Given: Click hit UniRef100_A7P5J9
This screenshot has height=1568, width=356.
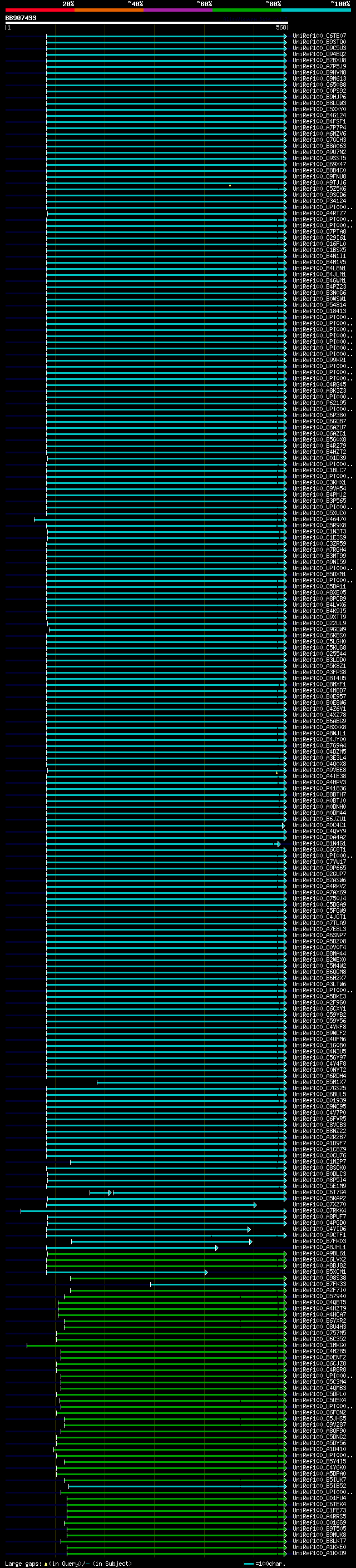Looking at the screenshot, I should (x=319, y=66).
